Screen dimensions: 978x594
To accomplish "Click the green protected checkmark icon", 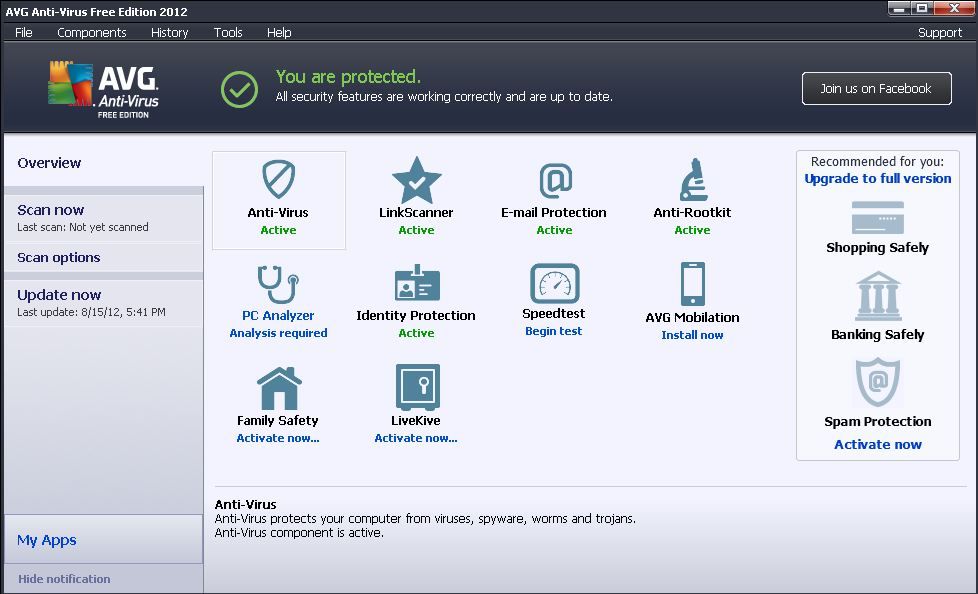I will click(239, 89).
